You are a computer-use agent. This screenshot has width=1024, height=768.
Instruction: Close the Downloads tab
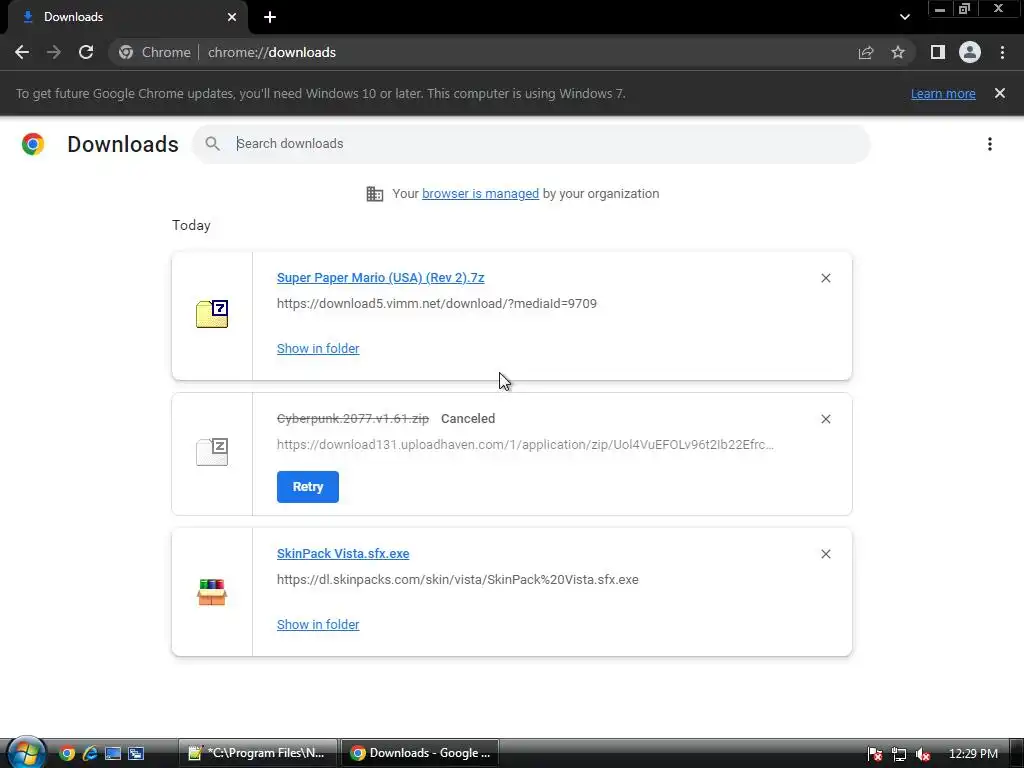(232, 17)
